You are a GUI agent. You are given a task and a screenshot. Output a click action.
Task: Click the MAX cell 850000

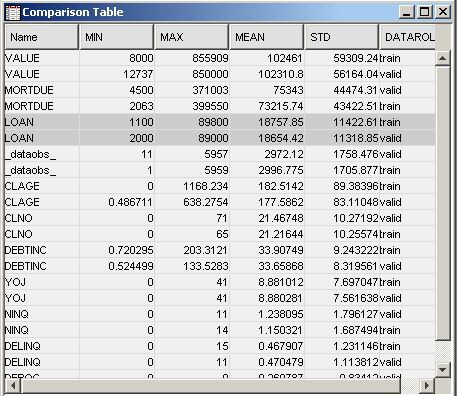point(192,74)
